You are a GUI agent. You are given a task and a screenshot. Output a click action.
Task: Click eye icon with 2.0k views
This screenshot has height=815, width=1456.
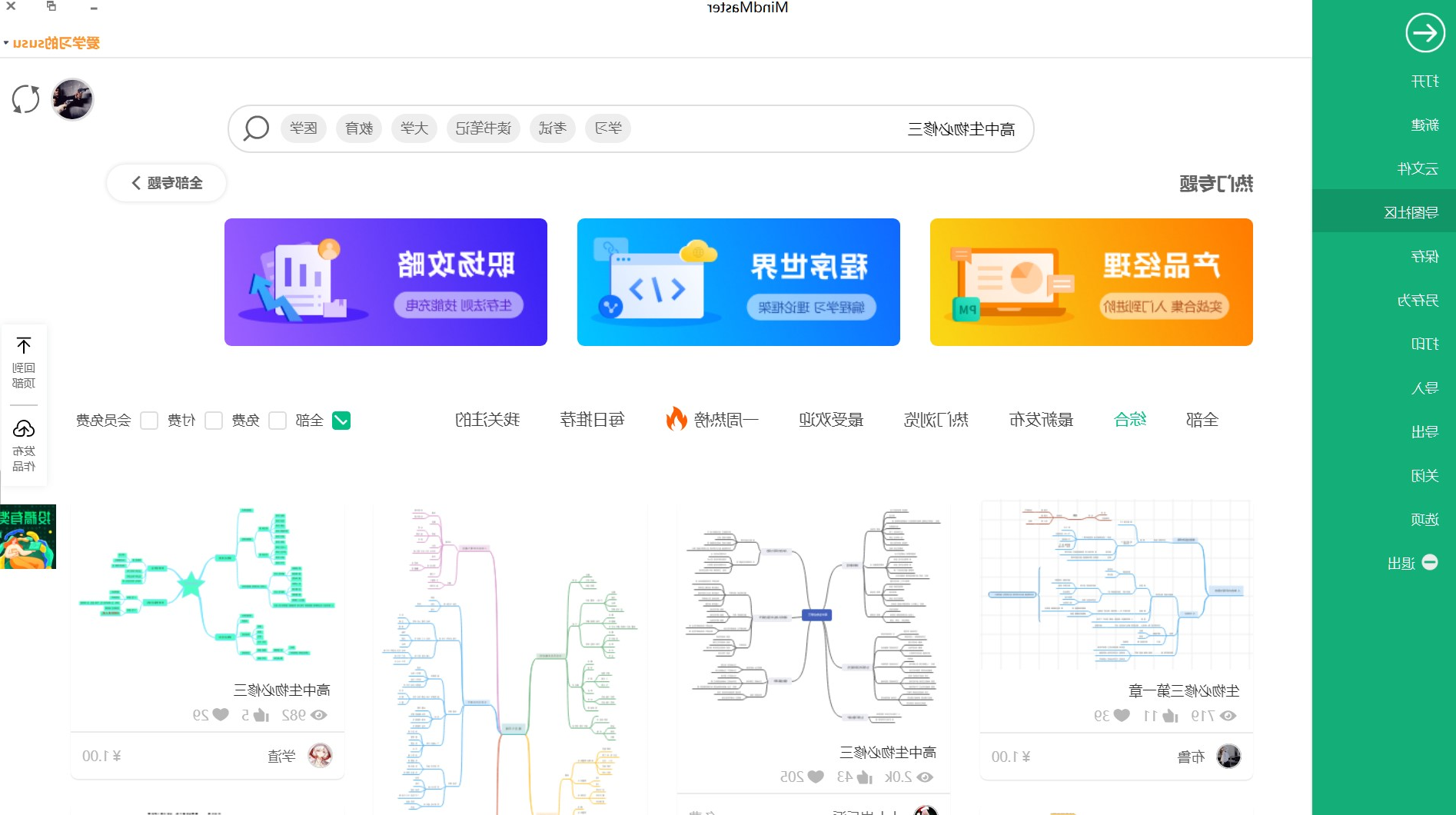pyautogui.click(x=926, y=777)
